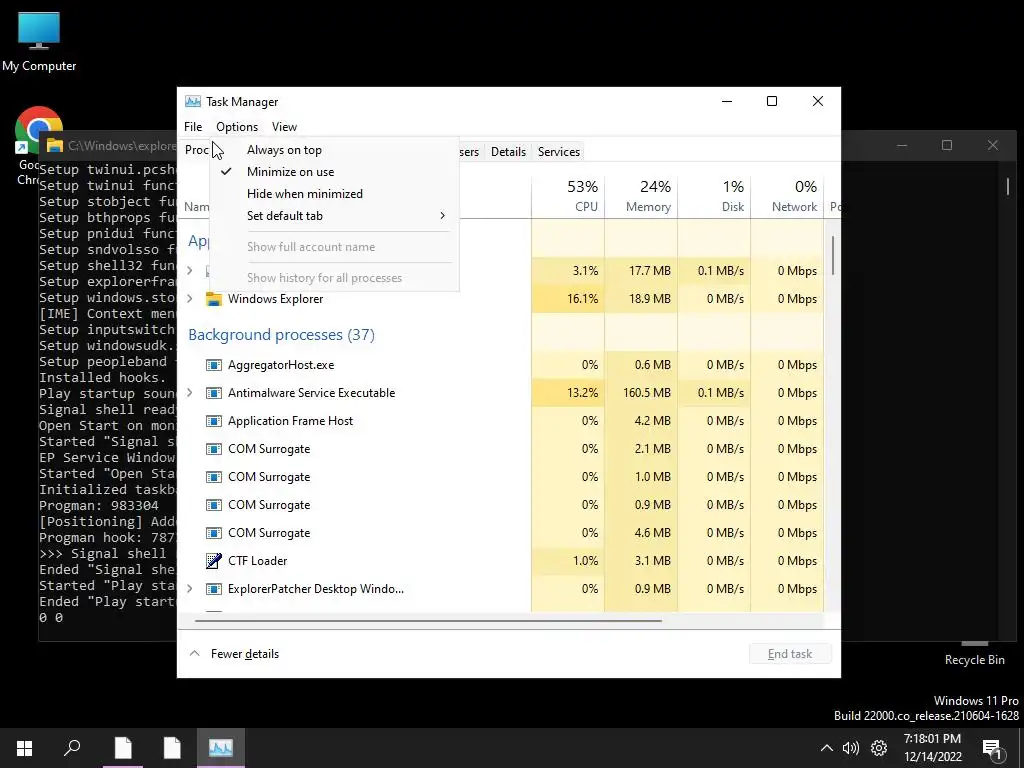The height and width of the screenshot is (768, 1024).
Task: Click the 160.5 MB memory cell
Action: click(x=641, y=393)
